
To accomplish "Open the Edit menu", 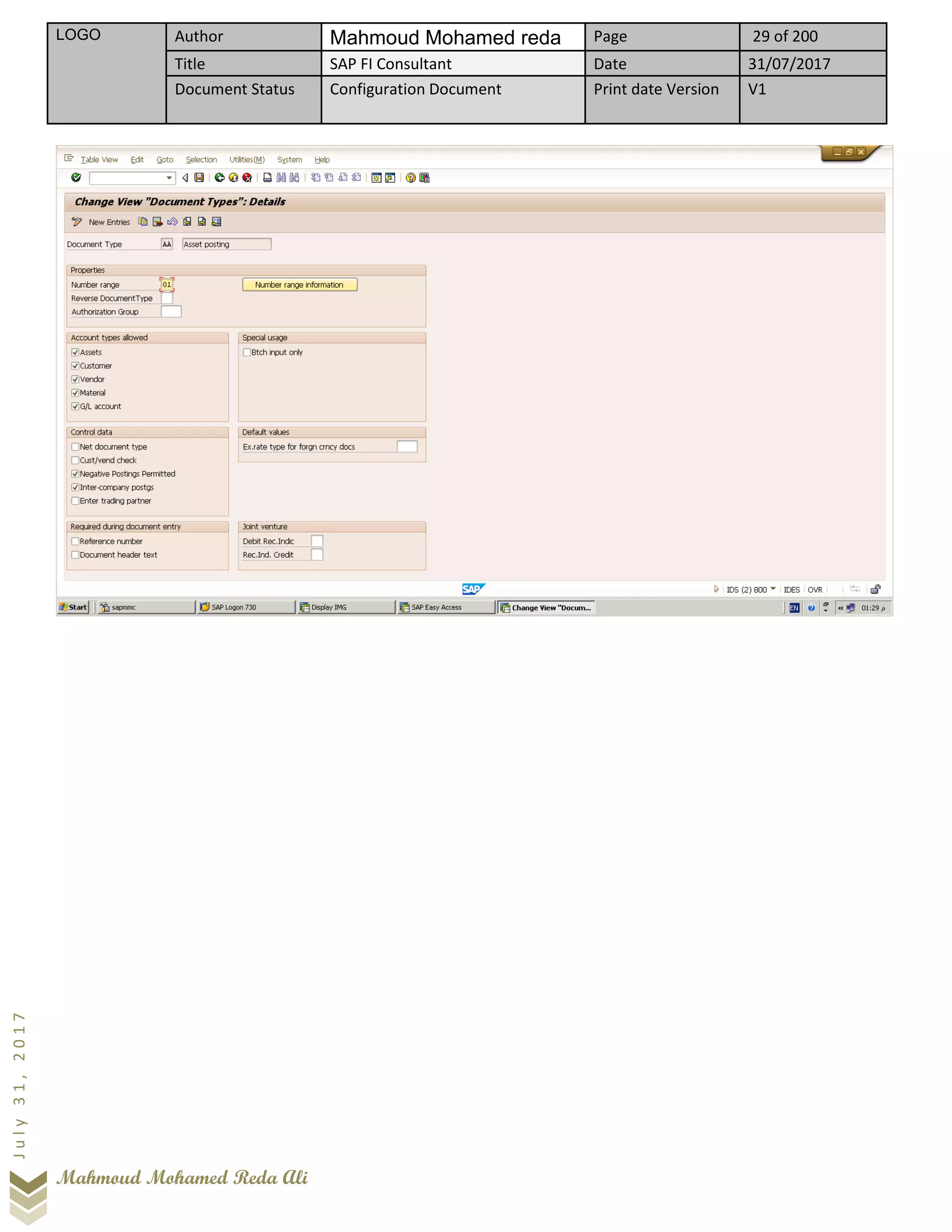I will point(137,159).
